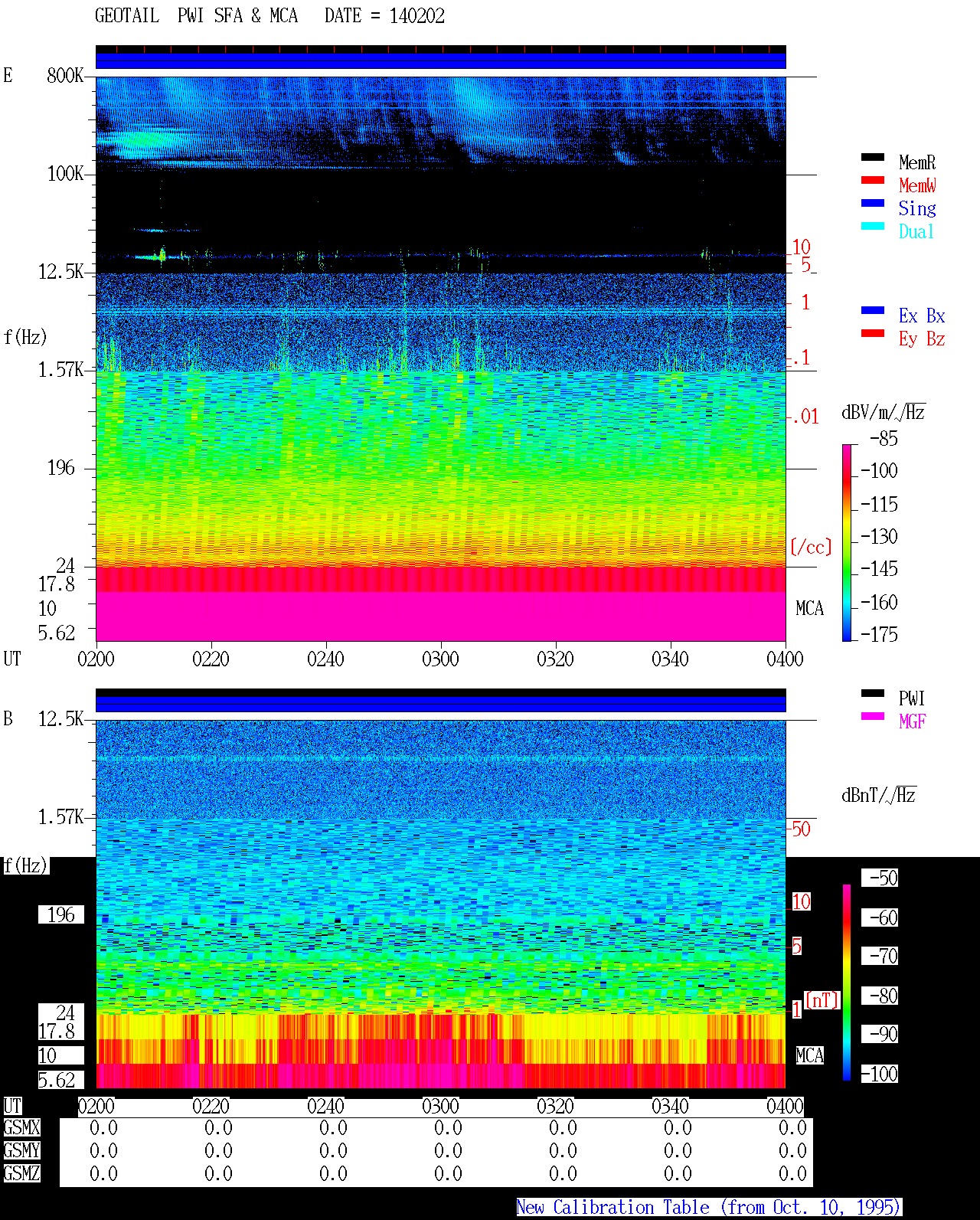Click the -50 color scale value
Image resolution: width=980 pixels, height=1220 pixels.
[x=880, y=878]
